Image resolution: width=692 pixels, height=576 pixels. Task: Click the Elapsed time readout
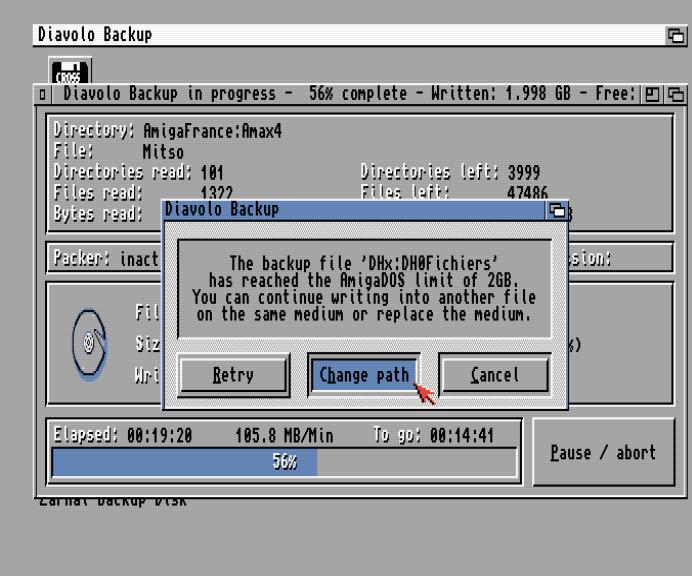(x=122, y=435)
